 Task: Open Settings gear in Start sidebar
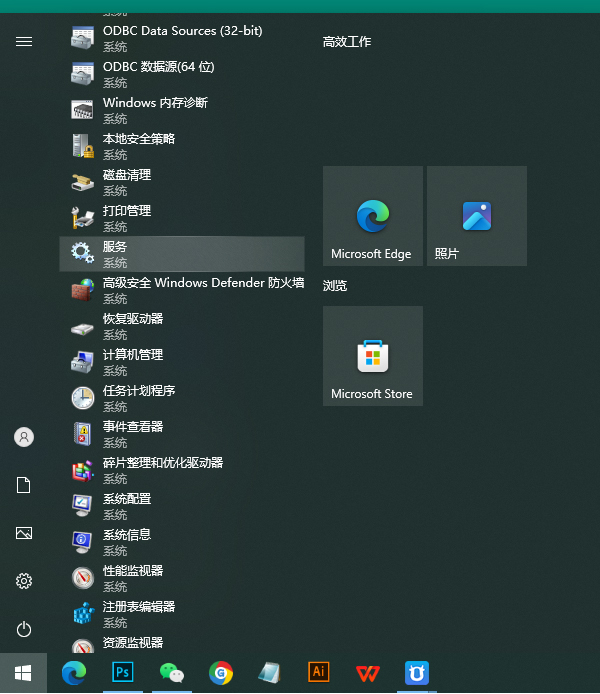pos(24,581)
